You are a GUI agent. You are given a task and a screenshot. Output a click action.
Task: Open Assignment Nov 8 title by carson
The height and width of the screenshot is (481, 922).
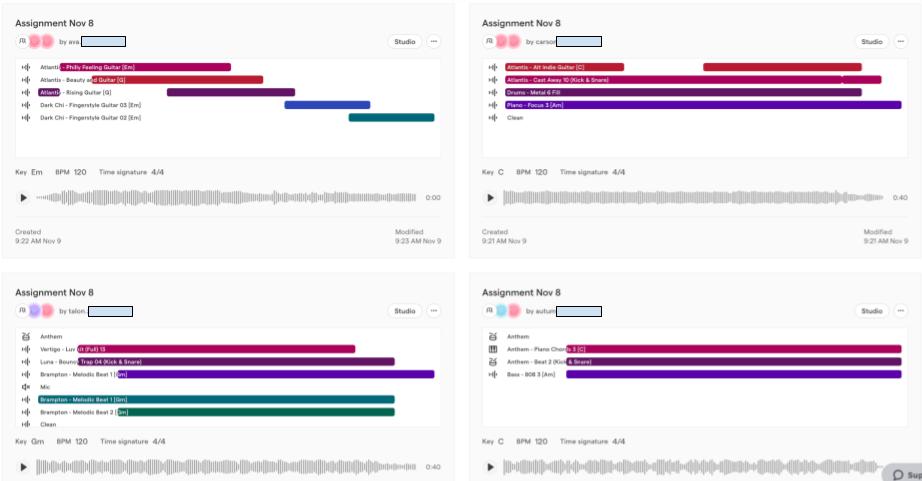[x=521, y=23]
